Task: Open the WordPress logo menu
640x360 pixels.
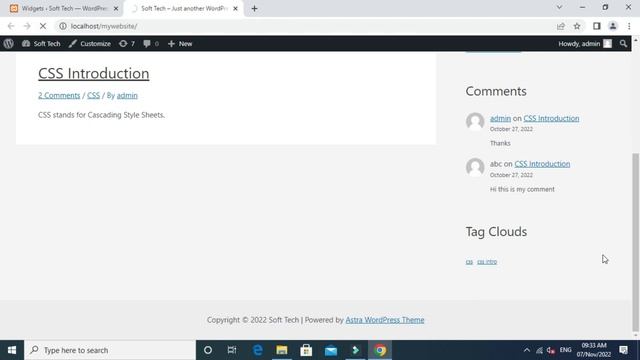Action: (x=9, y=44)
